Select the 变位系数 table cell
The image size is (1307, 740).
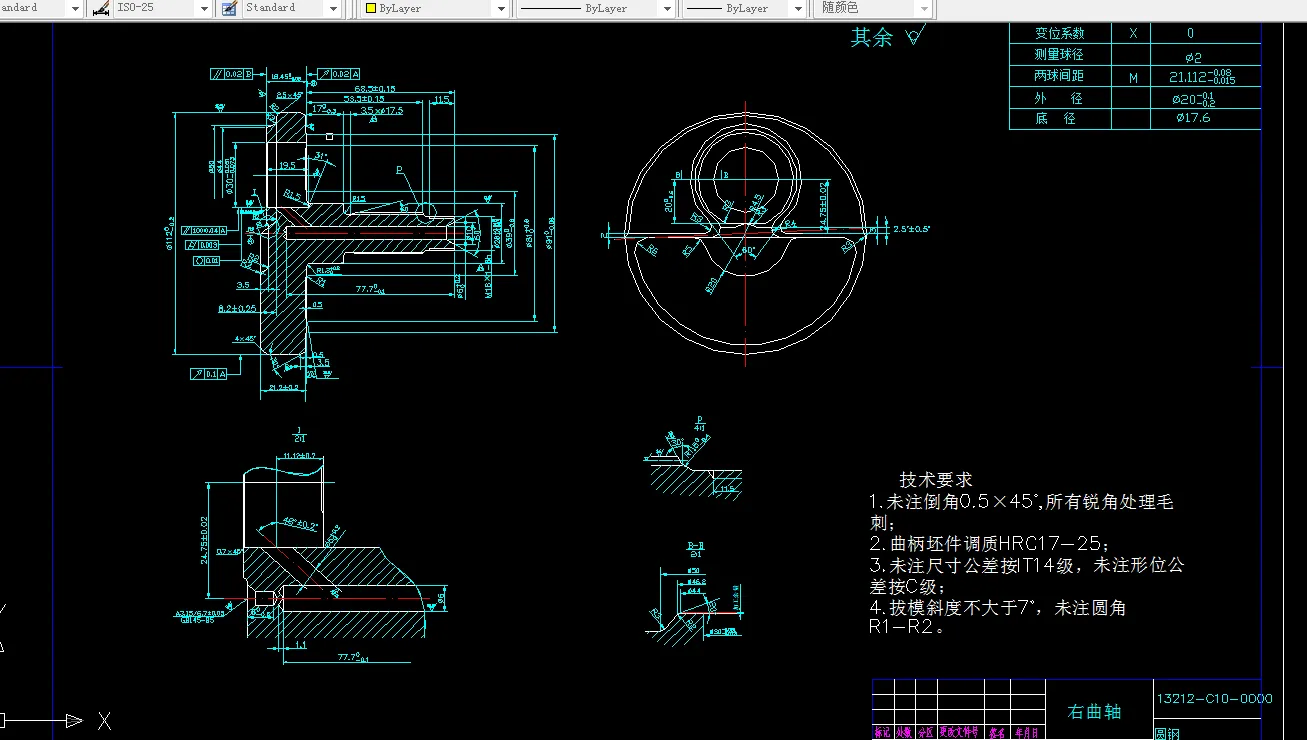tap(1059, 33)
